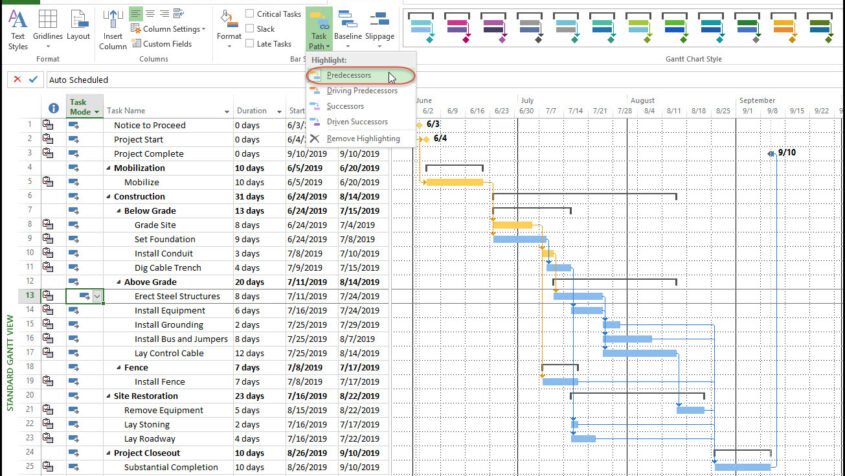This screenshot has height=476, width=845.
Task: Click the info indicator column header icon
Action: click(53, 108)
